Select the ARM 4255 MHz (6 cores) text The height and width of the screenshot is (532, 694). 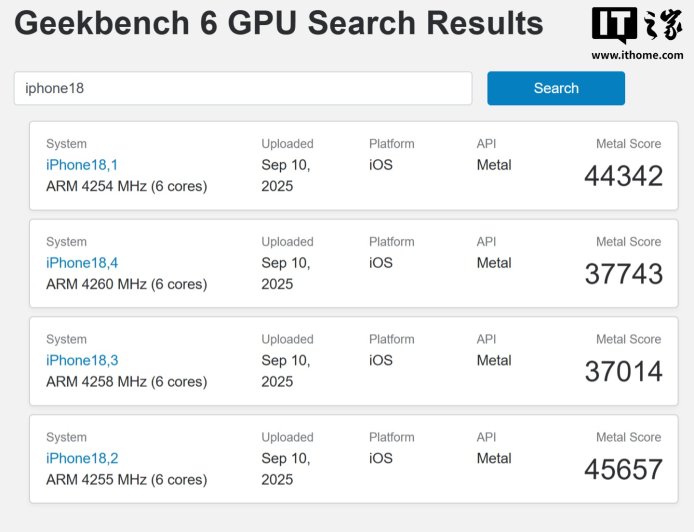tap(126, 479)
